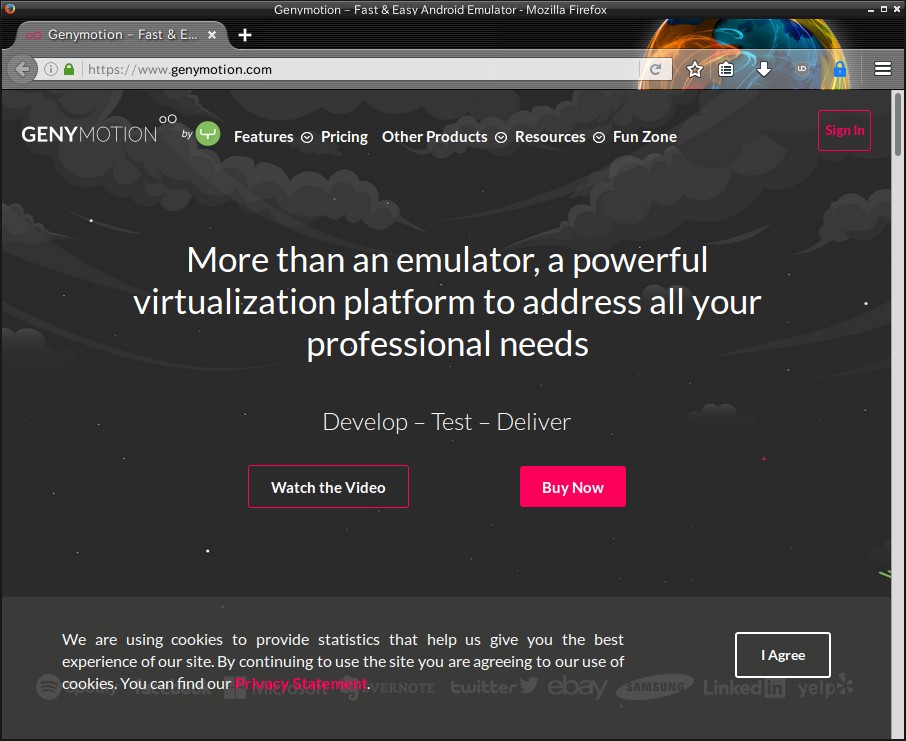Image resolution: width=906 pixels, height=741 pixels.
Task: Open site information icon in address bar
Action: tap(51, 69)
